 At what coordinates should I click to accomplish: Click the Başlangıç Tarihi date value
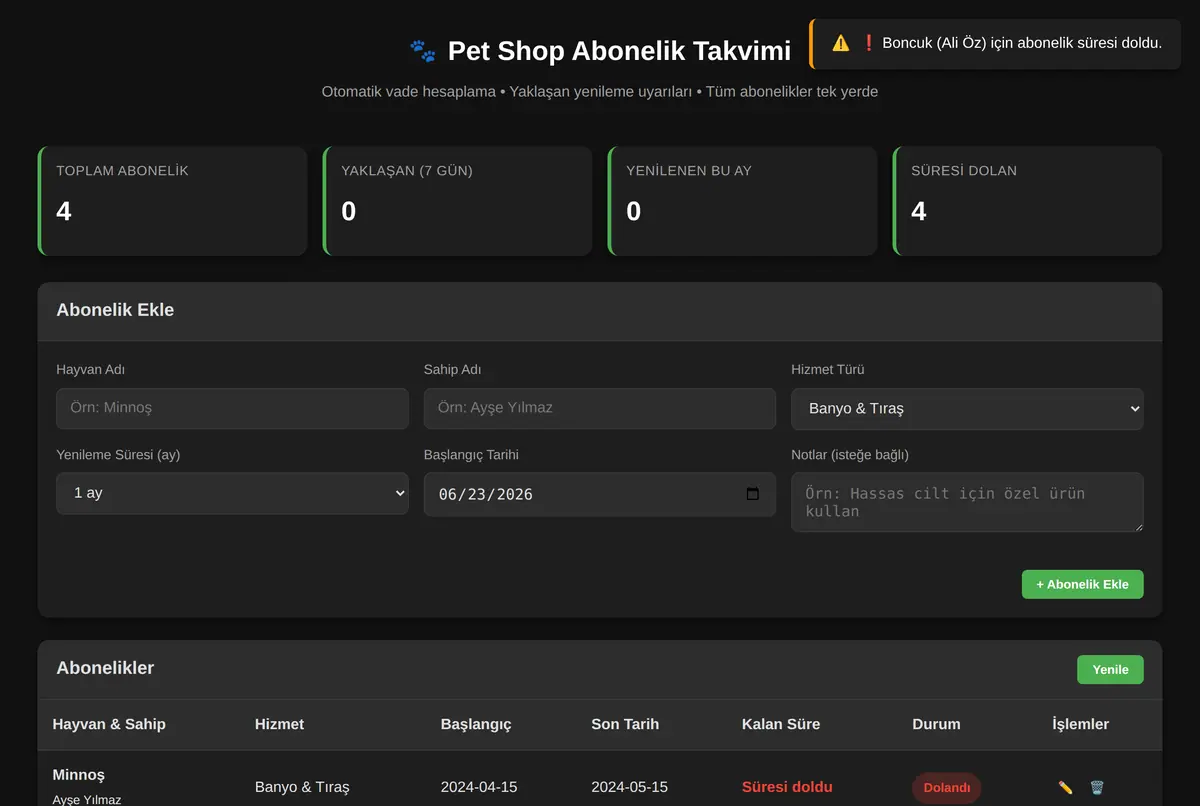pos(486,494)
